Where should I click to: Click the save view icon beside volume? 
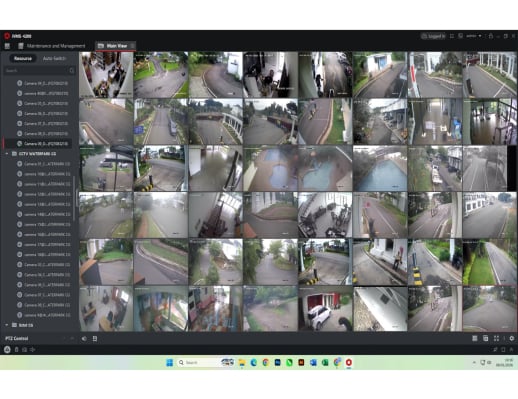coord(95,339)
